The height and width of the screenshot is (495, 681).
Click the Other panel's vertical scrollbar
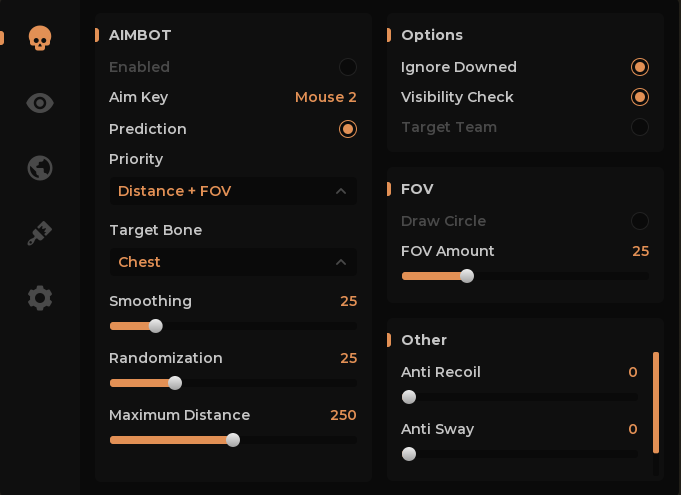tap(656, 402)
